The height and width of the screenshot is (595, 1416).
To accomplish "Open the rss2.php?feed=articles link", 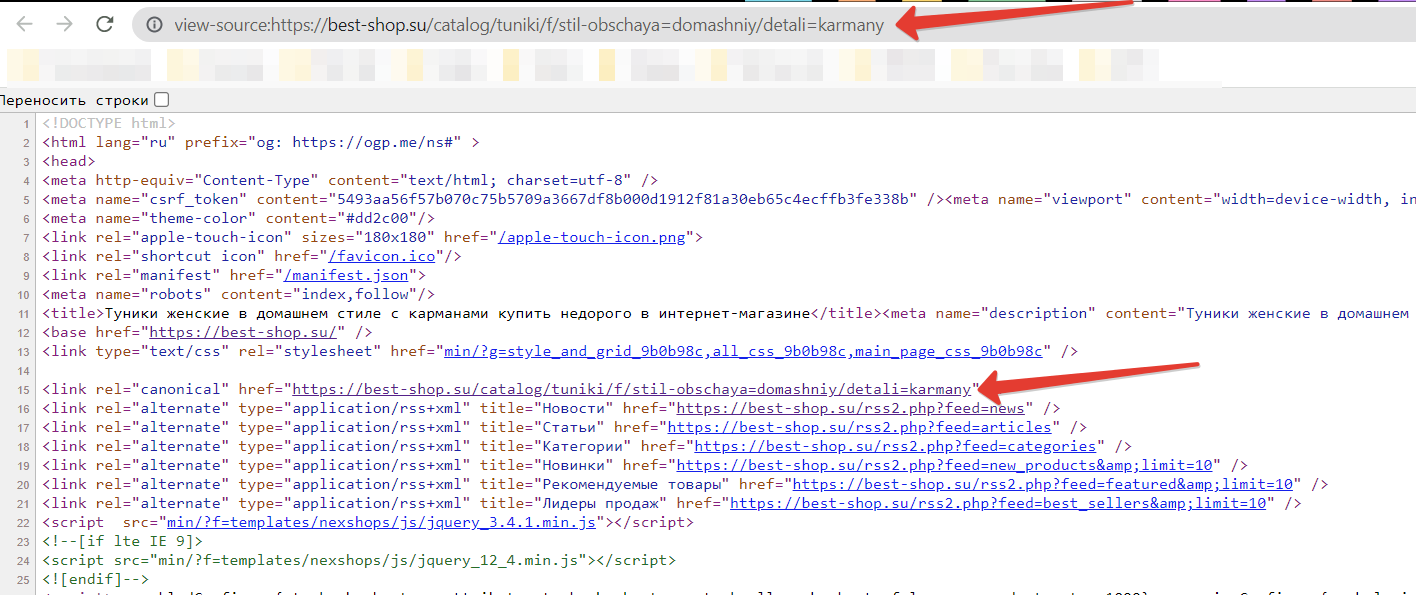I will point(860,427).
